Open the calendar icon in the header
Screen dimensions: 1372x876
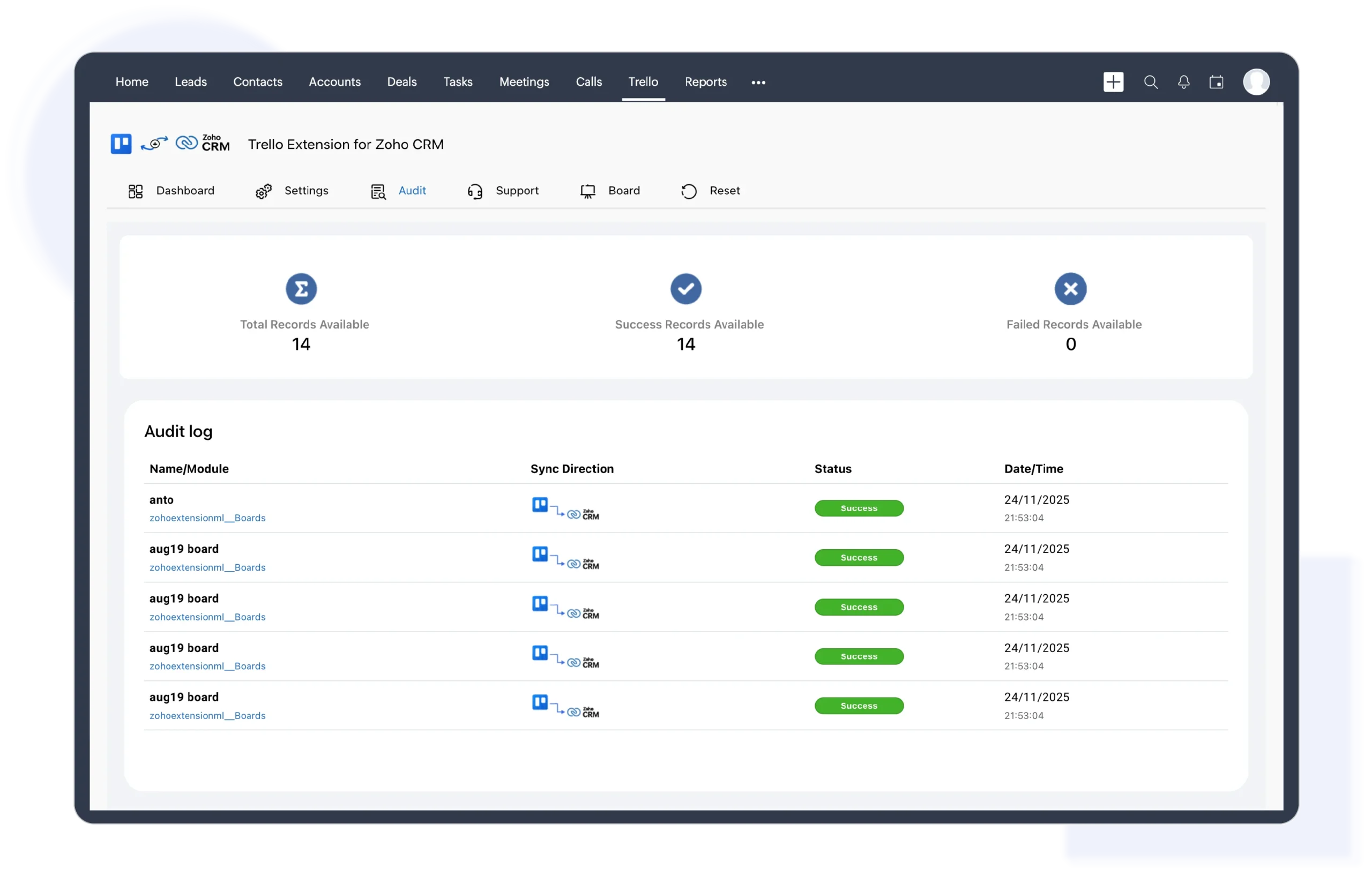coord(1217,82)
